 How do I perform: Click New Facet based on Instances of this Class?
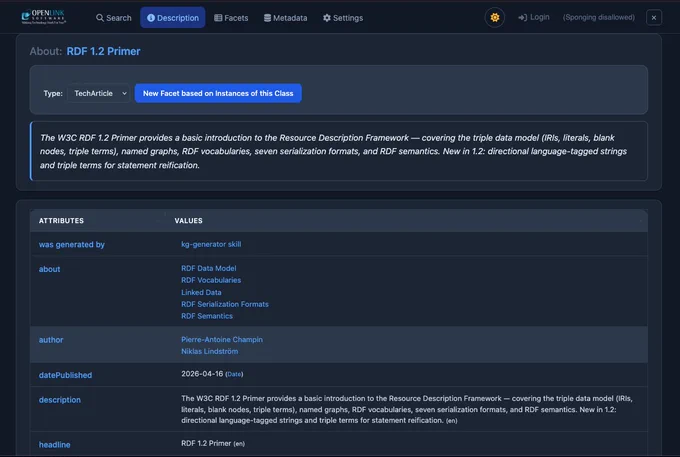coord(218,93)
